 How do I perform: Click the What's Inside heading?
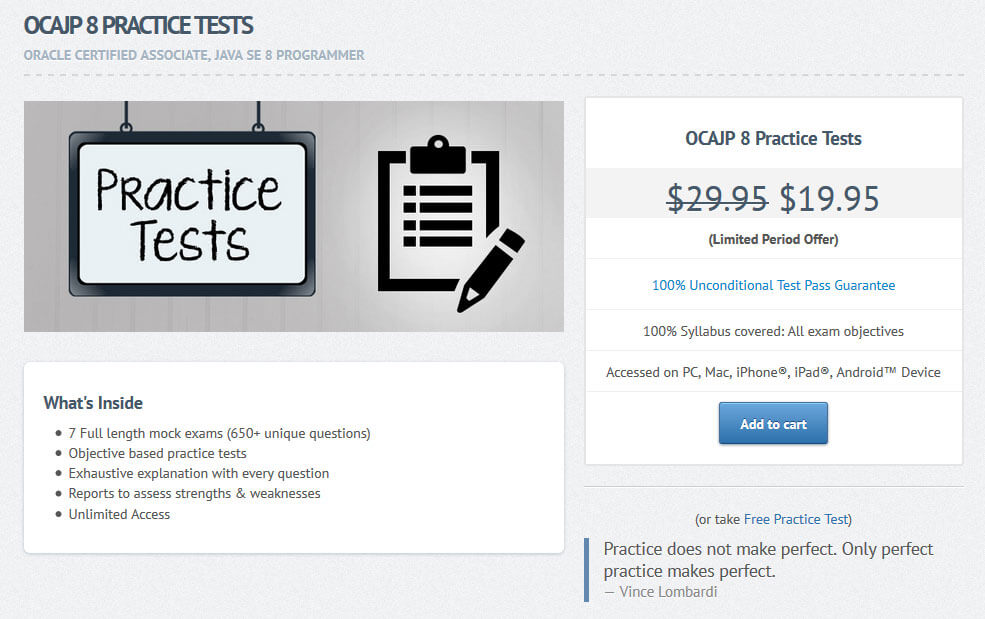tap(93, 403)
